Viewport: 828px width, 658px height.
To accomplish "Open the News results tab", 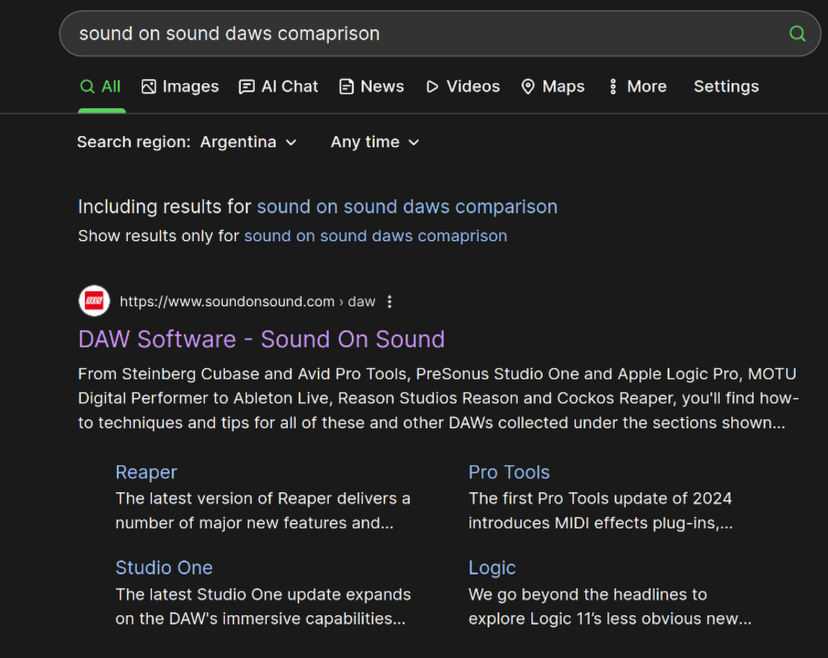I will pyautogui.click(x=371, y=87).
